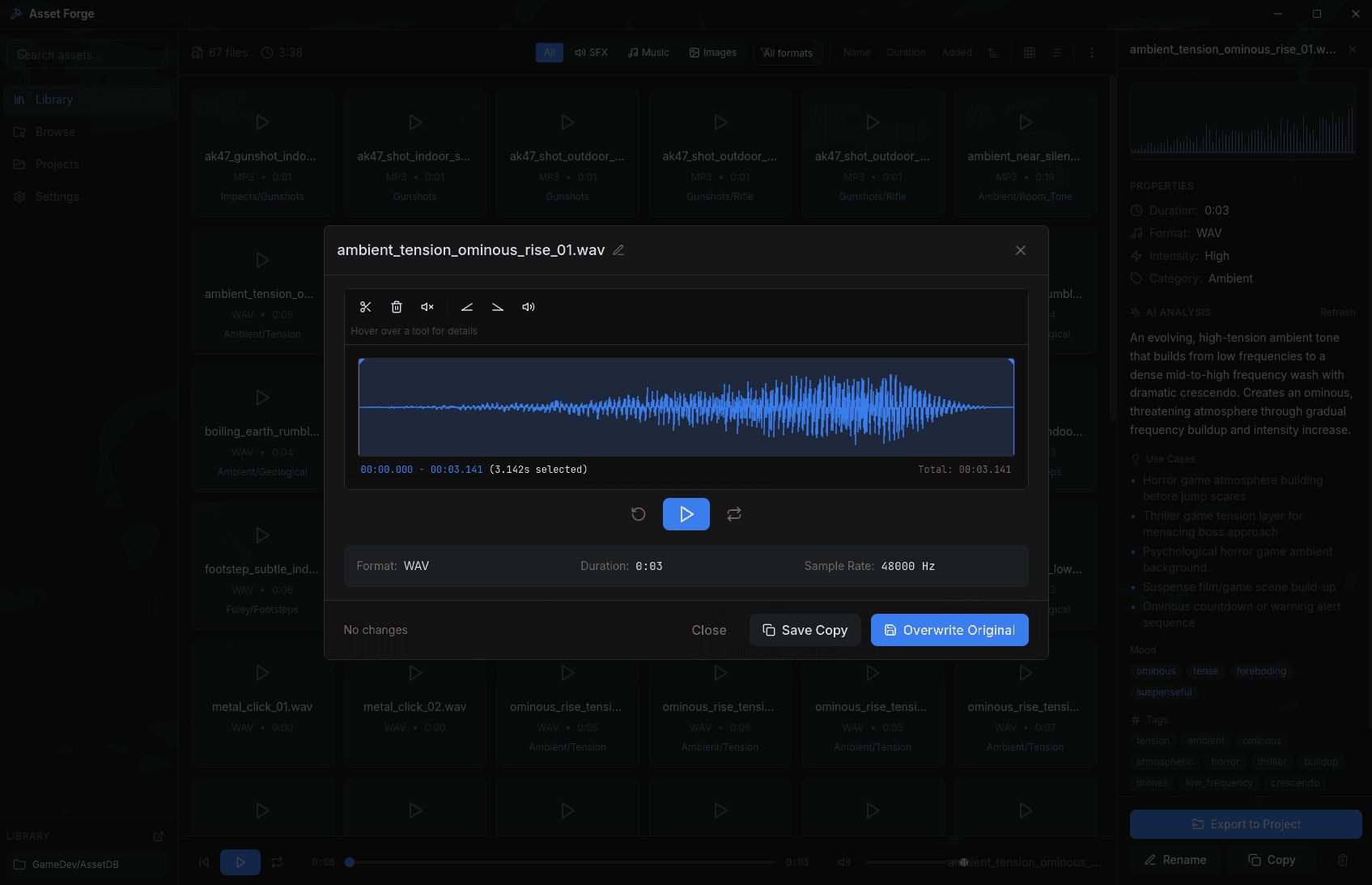Open the Browse section in the sidebar
The image size is (1372, 885).
pyautogui.click(x=56, y=131)
